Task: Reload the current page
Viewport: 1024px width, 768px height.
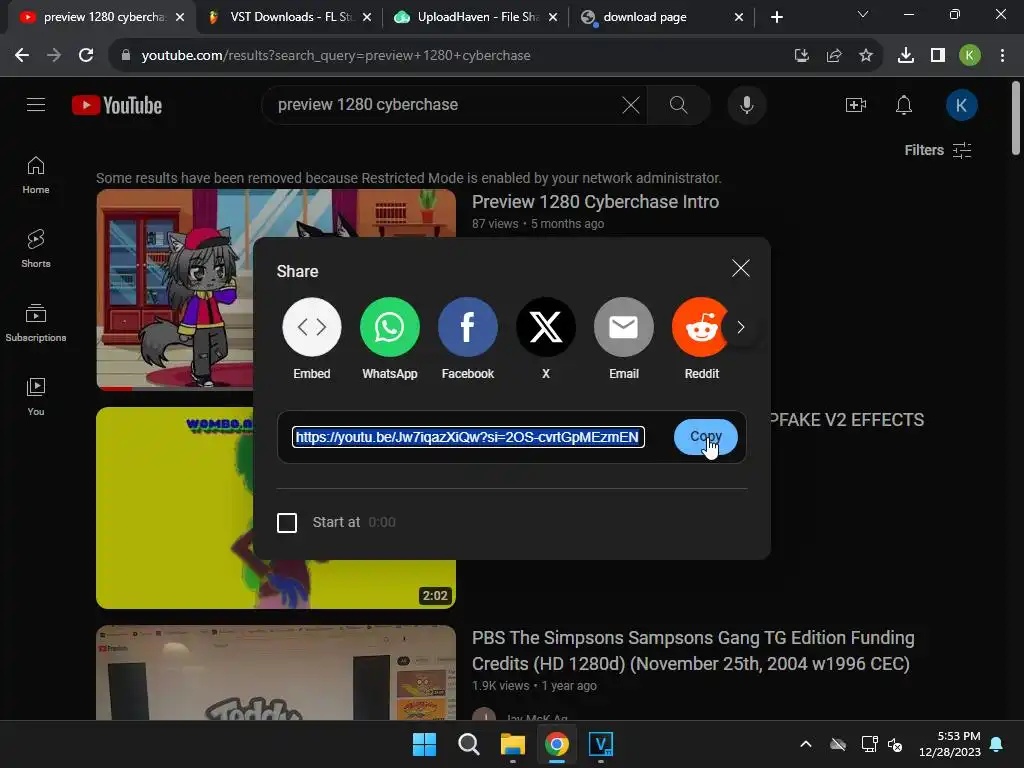Action: [86, 56]
